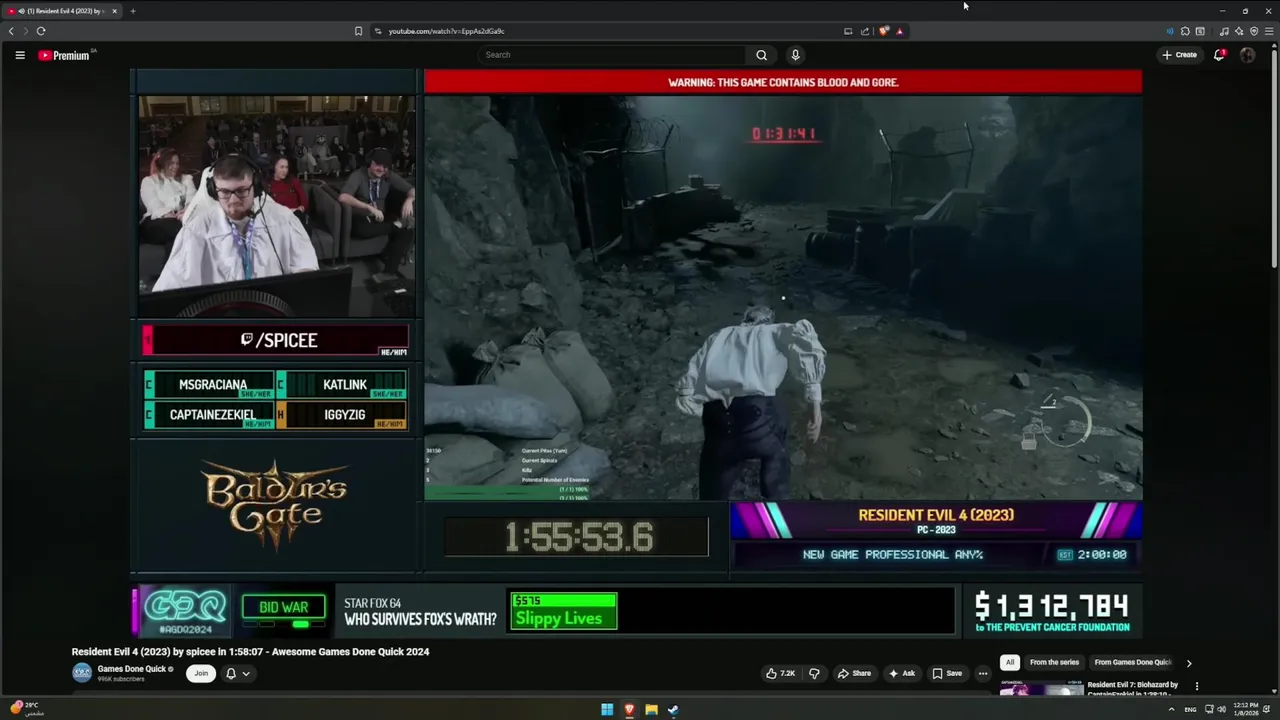The image size is (1280, 720).
Task: Open the browser main menu icon
Action: (x=1270, y=31)
